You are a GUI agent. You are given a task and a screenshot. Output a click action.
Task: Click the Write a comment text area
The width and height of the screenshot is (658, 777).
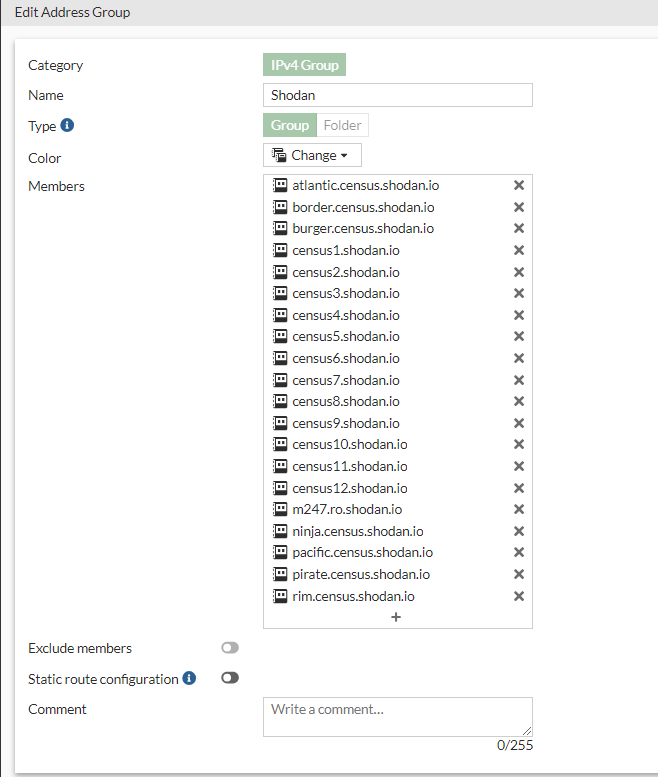[x=398, y=717]
